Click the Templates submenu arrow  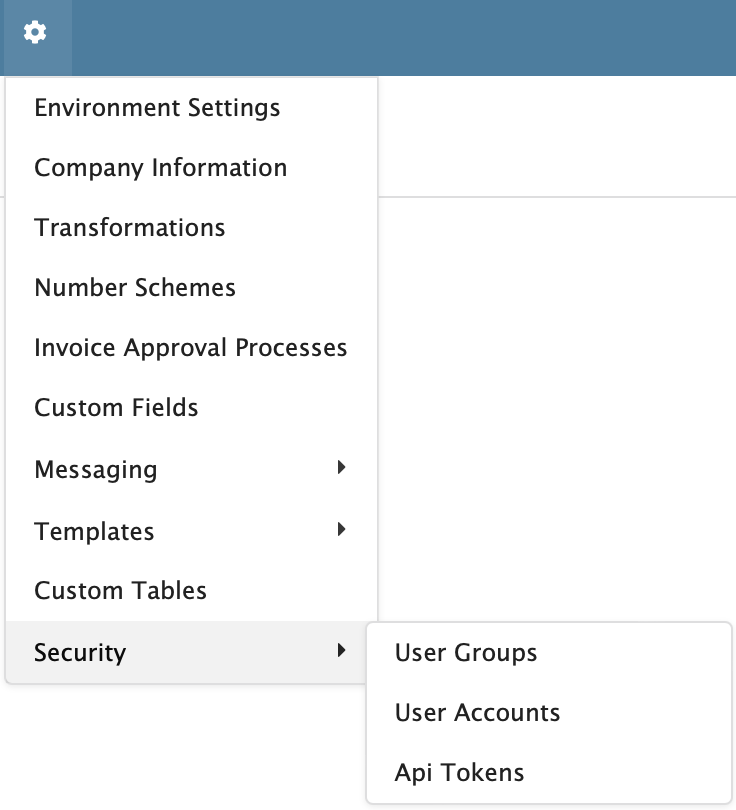coord(342,530)
